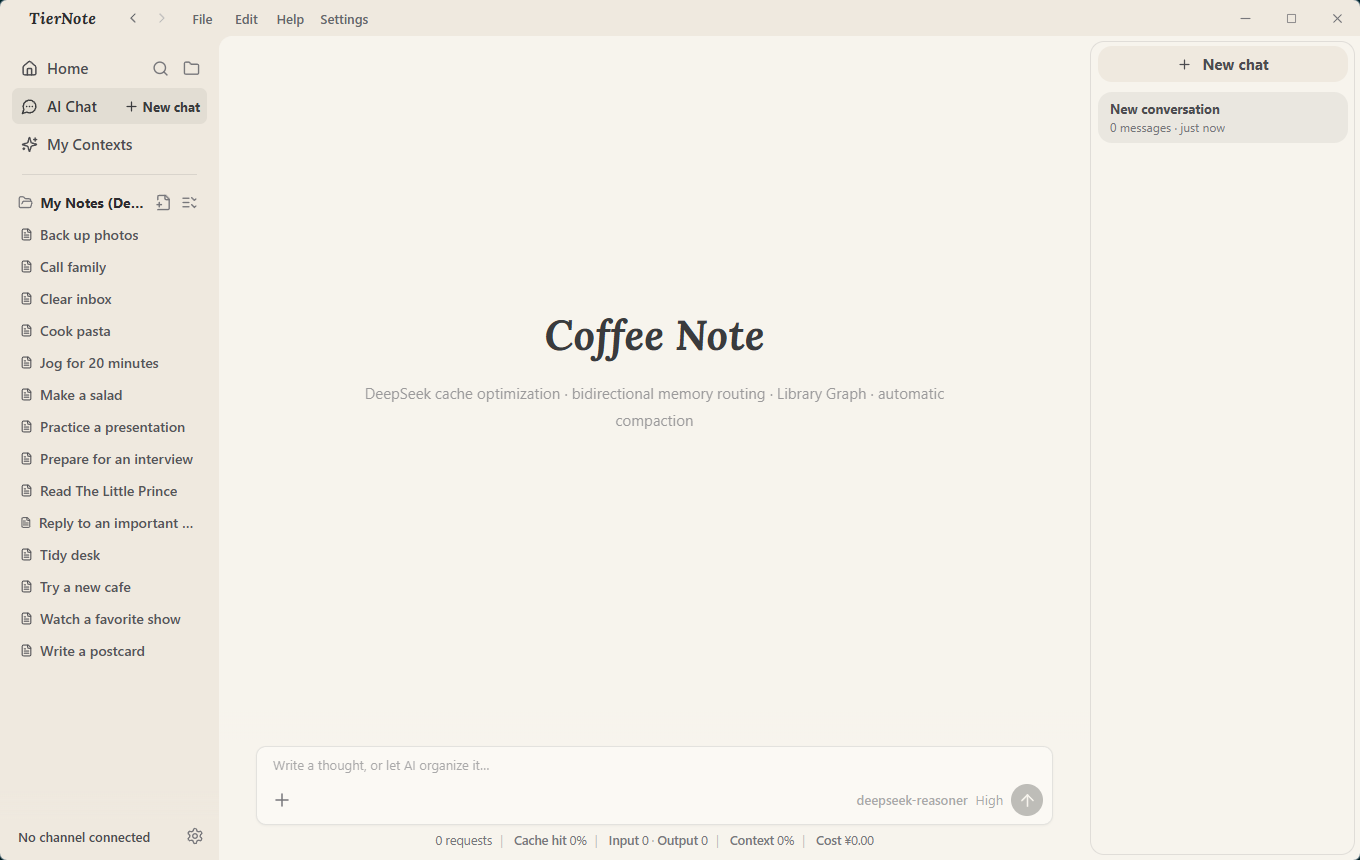Open the Help menu
Screen dimensions: 1360x860
[x=290, y=19]
